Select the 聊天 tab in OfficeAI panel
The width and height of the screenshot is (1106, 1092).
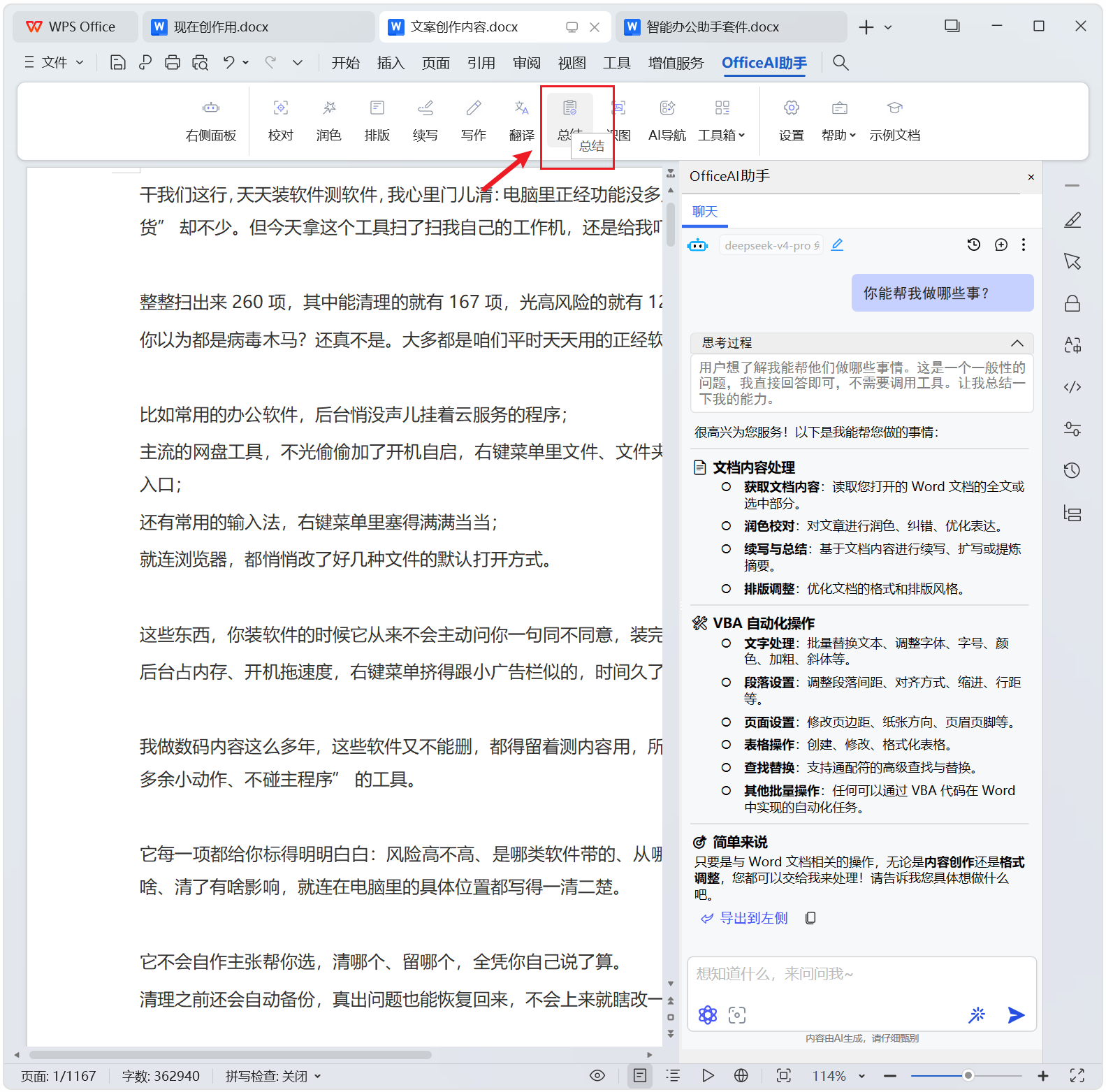pos(705,212)
